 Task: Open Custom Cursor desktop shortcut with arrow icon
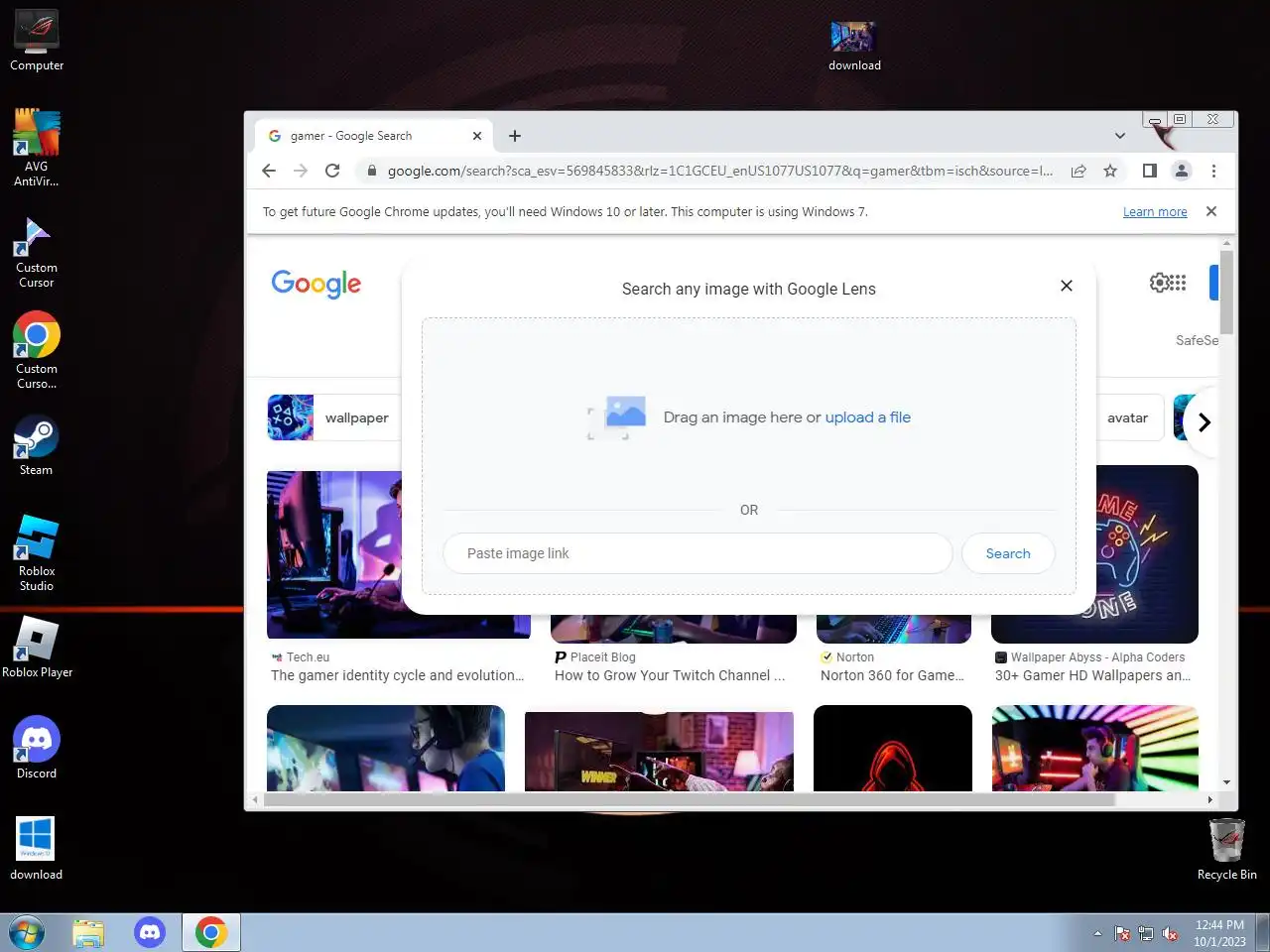pyautogui.click(x=37, y=253)
